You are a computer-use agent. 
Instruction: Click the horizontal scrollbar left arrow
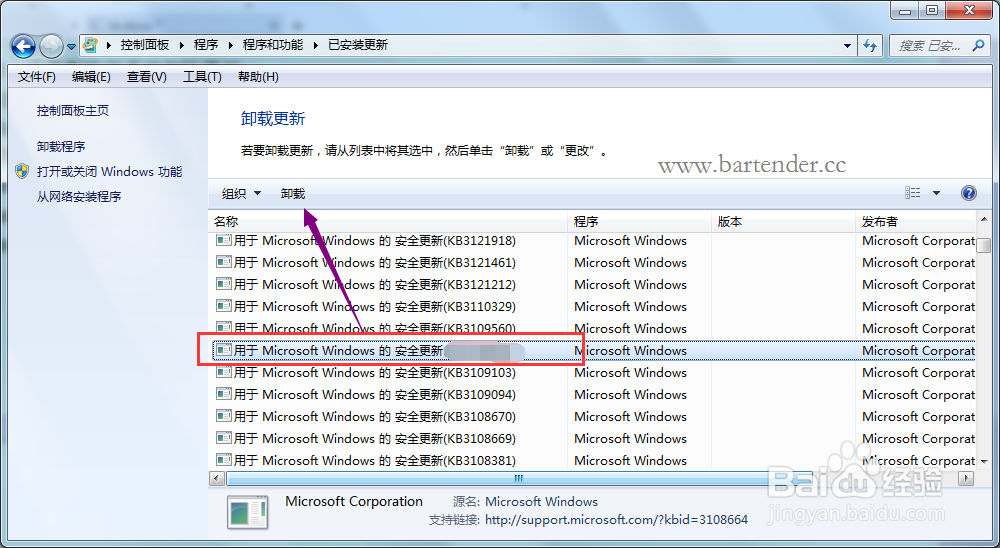point(217,478)
